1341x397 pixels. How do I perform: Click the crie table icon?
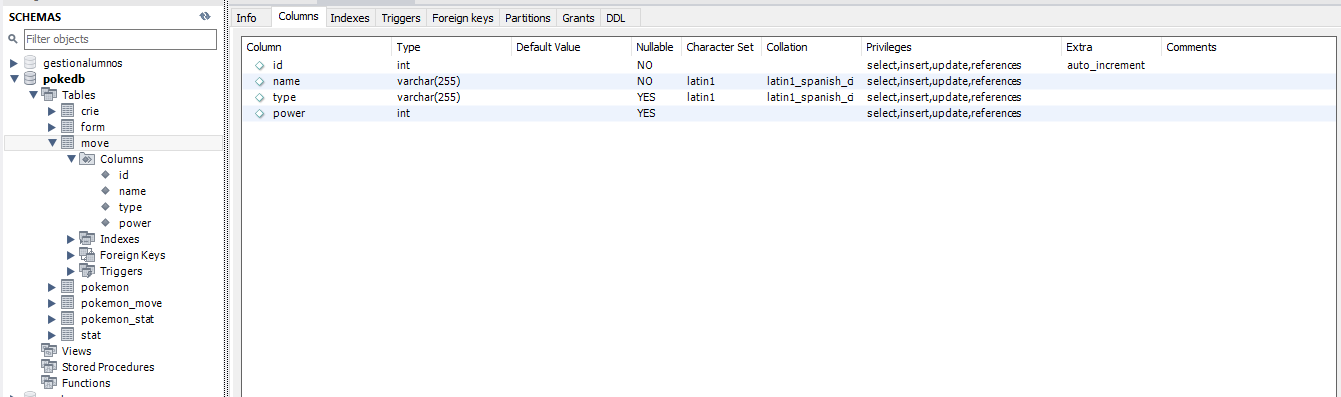[68, 111]
